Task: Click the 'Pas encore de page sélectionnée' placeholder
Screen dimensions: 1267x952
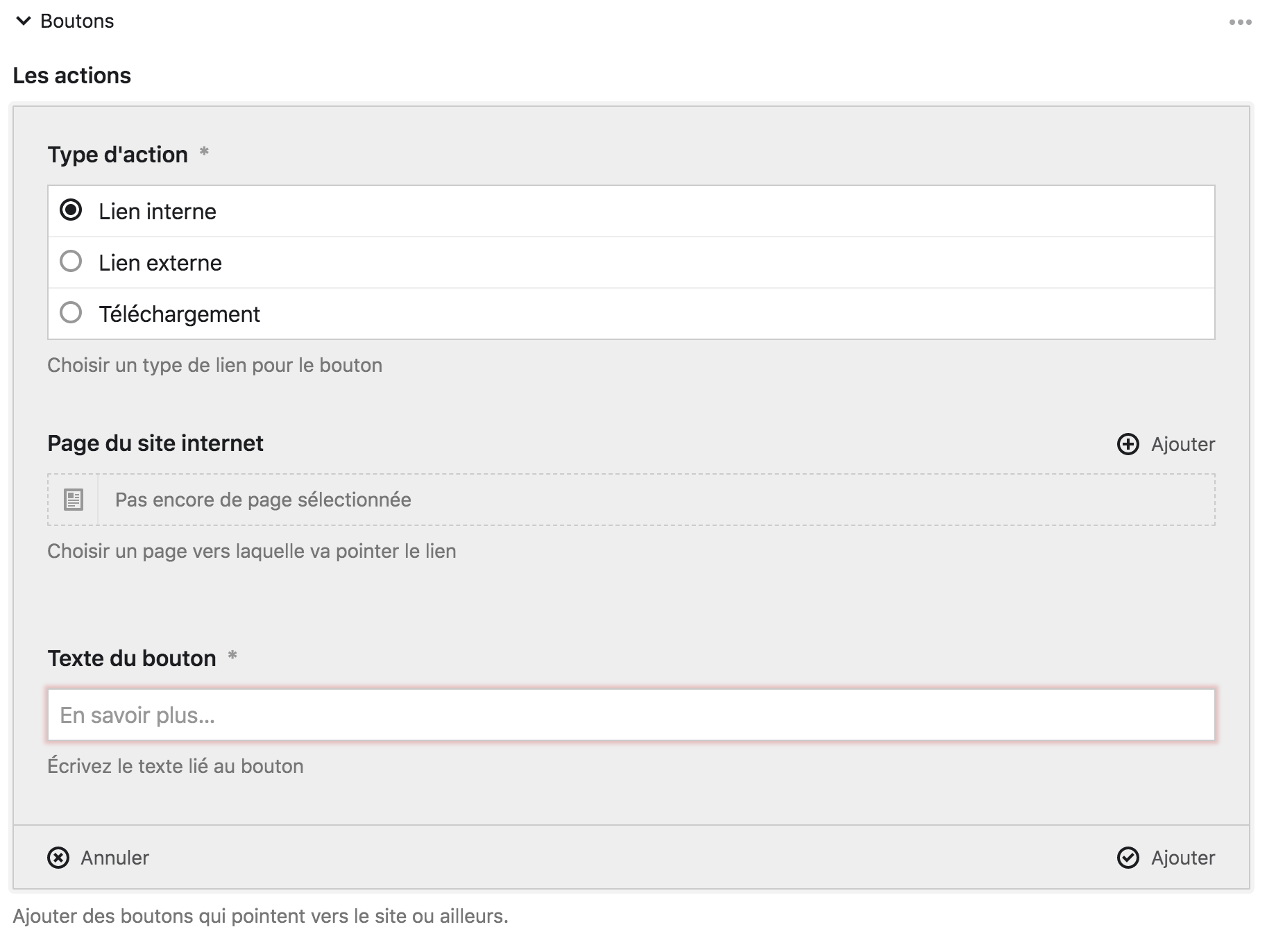Action: click(x=263, y=500)
